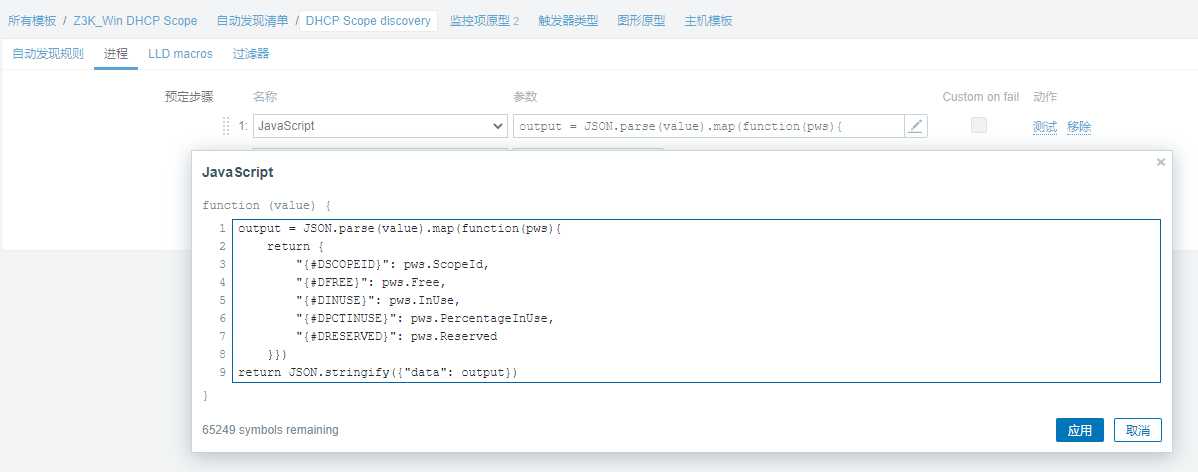Switch to the LLD macros tab
This screenshot has width=1198, height=472.
point(180,53)
